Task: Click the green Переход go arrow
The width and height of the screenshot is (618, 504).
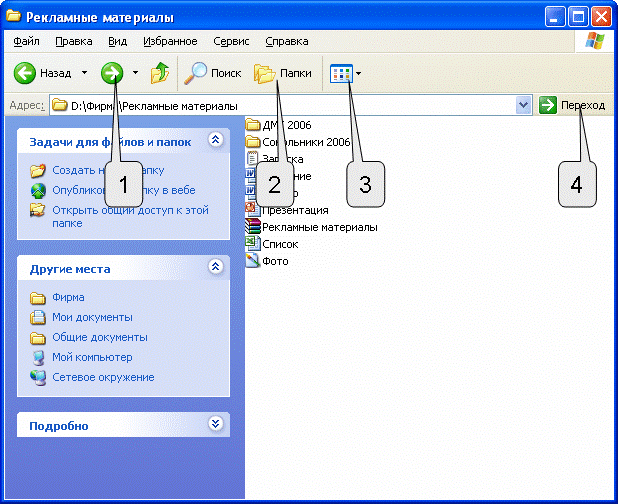Action: [548, 105]
